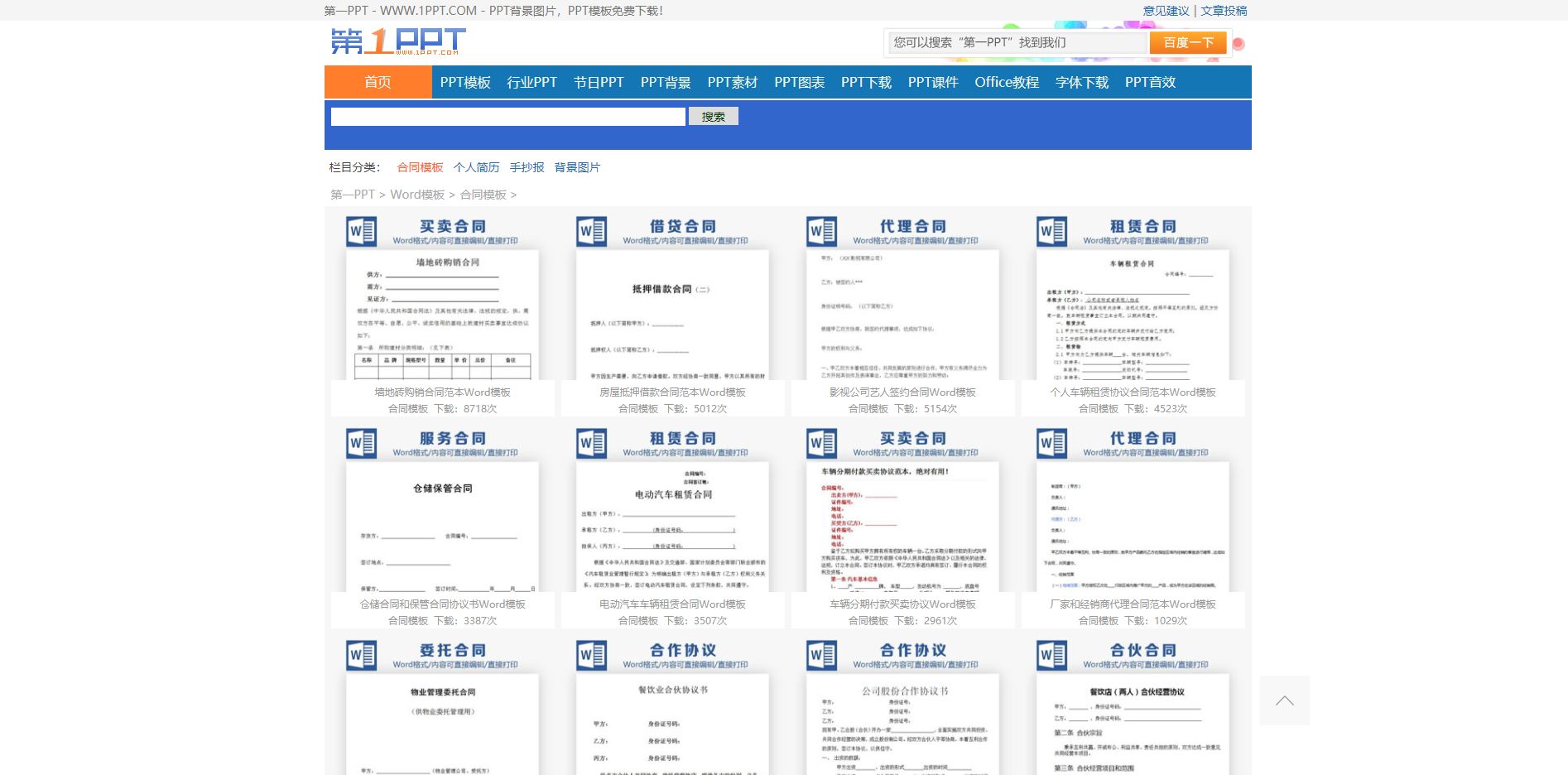Open 墙地砖购销合同范本Word模板 title link
The height and width of the screenshot is (775, 1568).
(442, 392)
